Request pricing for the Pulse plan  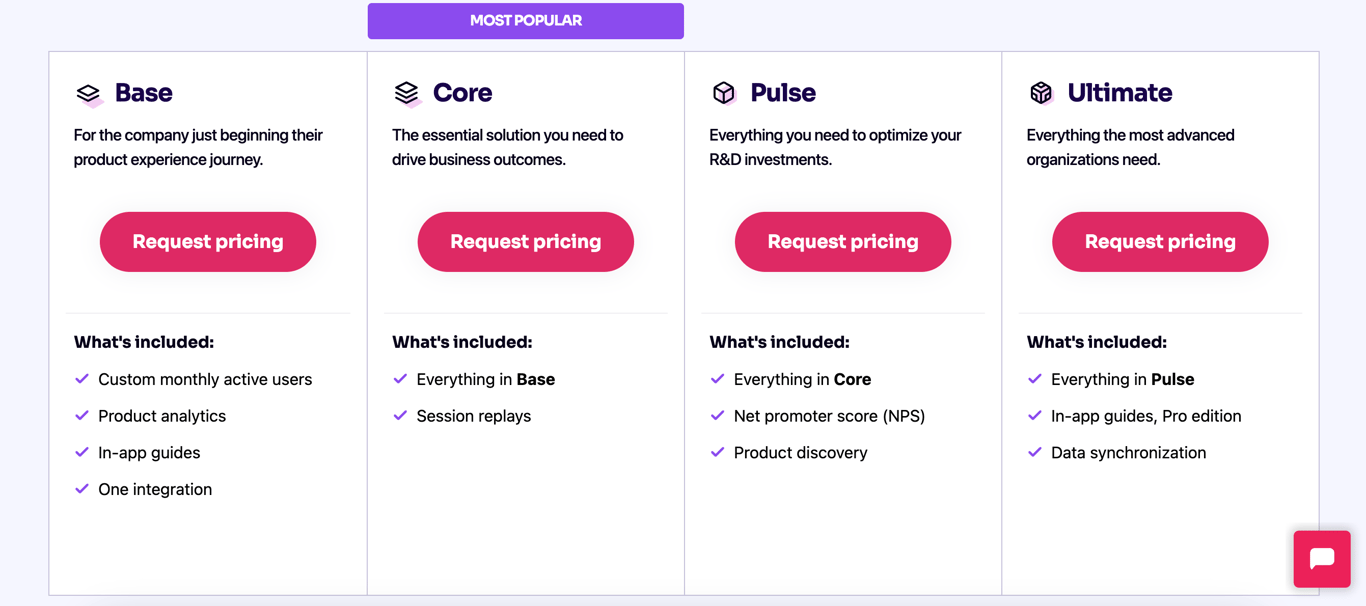[x=843, y=242]
